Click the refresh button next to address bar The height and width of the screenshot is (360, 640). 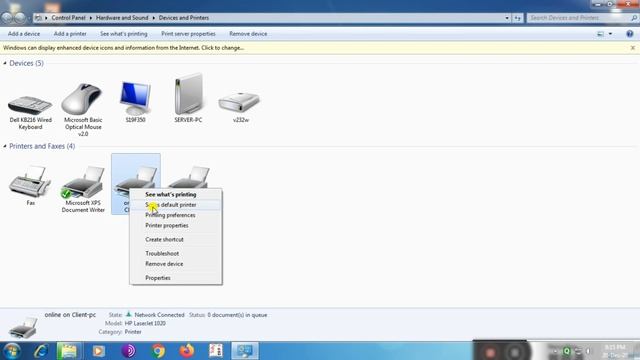(518, 18)
